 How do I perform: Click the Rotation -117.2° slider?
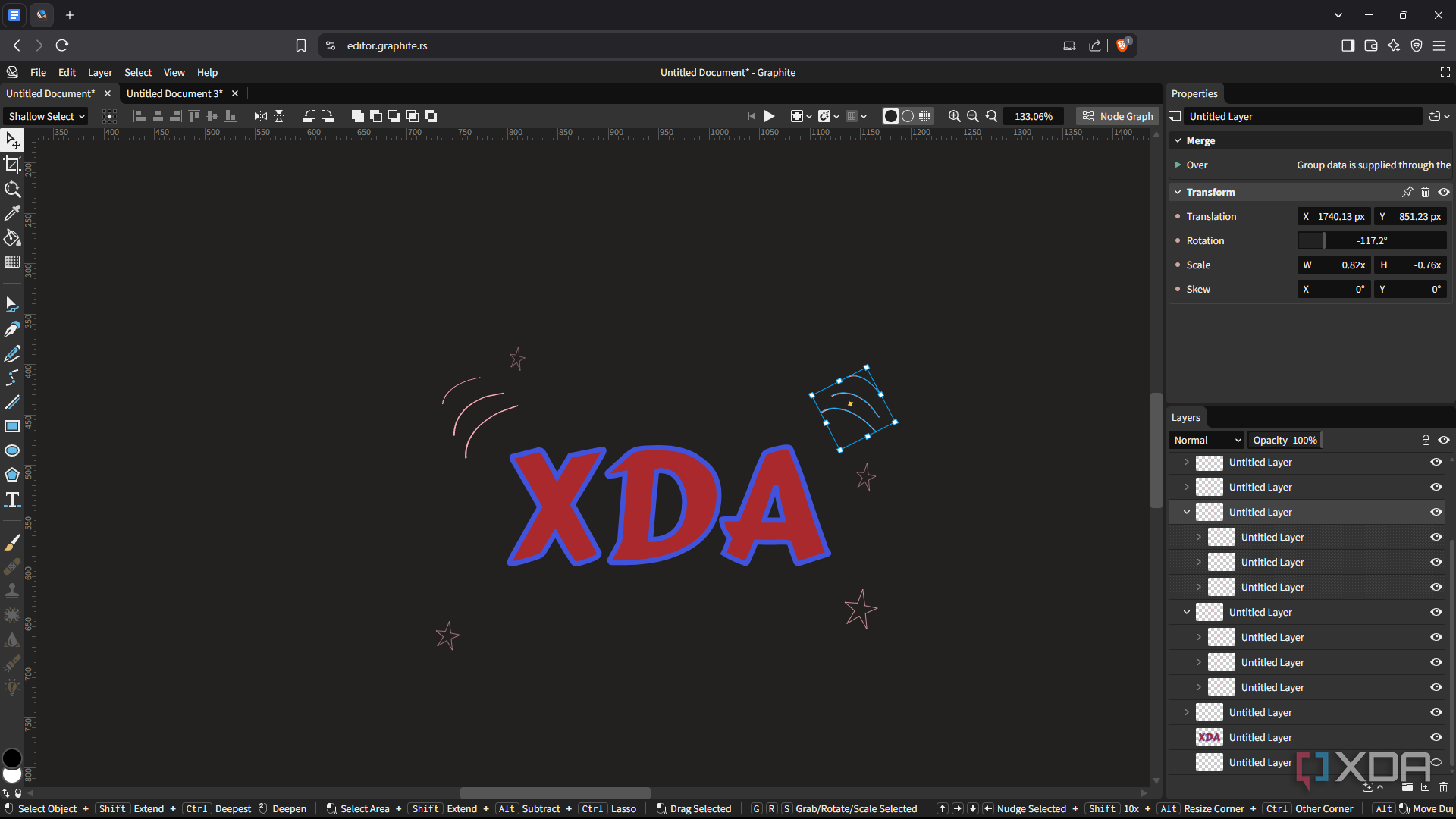coord(1372,240)
